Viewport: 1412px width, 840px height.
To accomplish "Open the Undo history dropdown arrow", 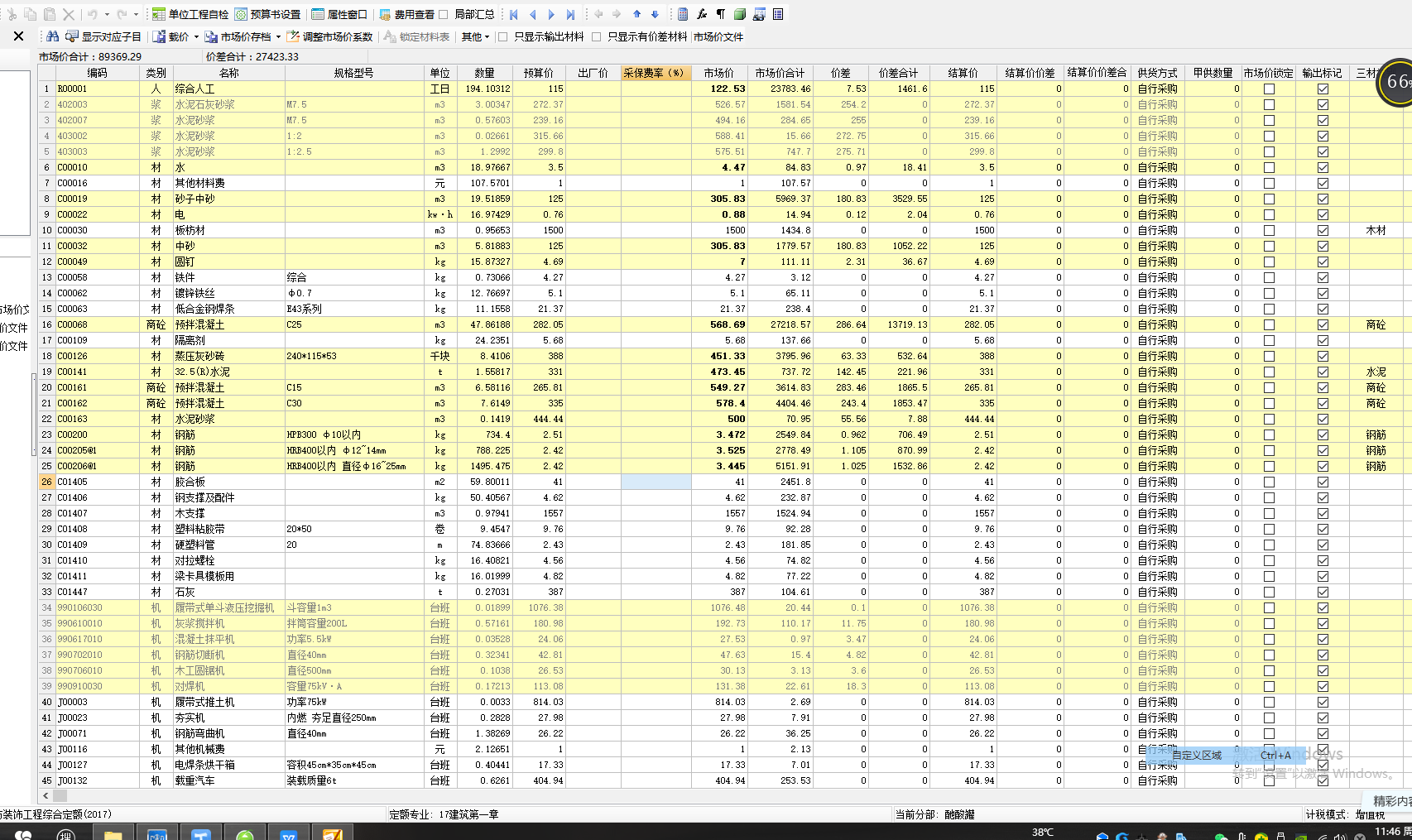I will 107,14.
